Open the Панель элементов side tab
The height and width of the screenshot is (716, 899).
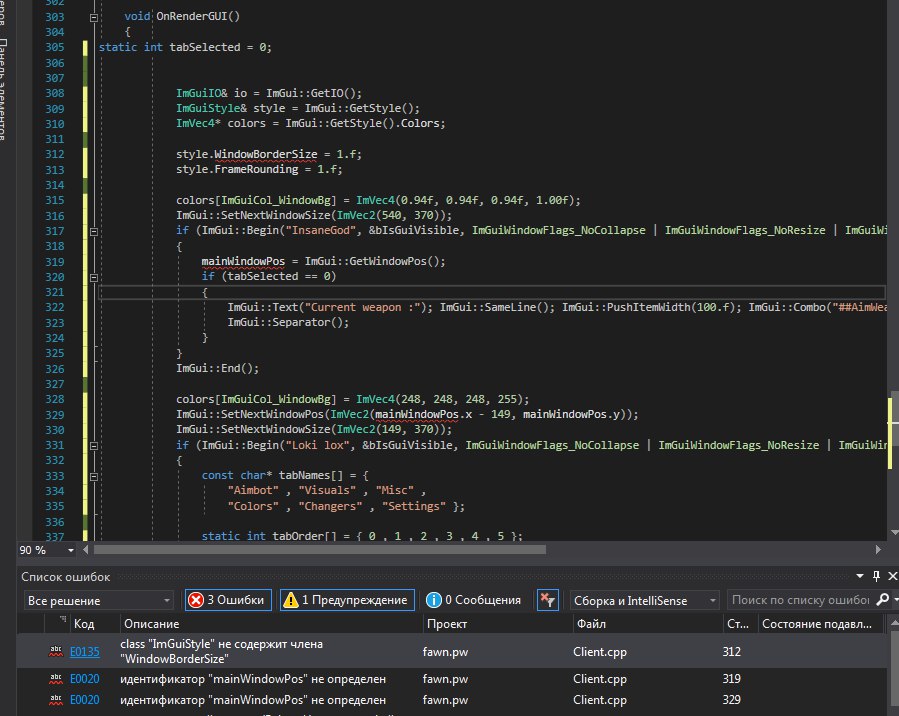[x=4, y=85]
